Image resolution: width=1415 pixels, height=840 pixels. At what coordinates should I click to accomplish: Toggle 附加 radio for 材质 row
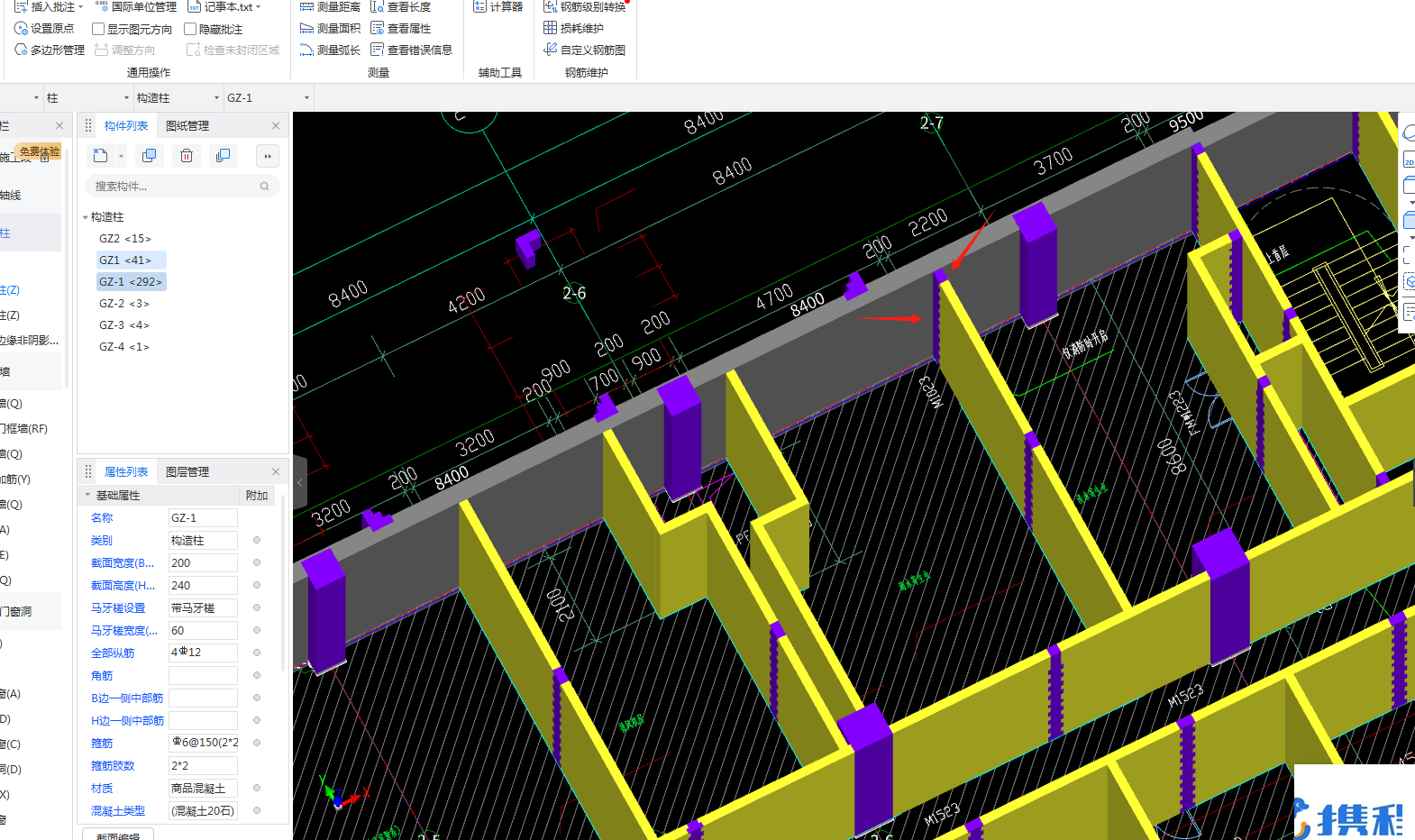(257, 789)
